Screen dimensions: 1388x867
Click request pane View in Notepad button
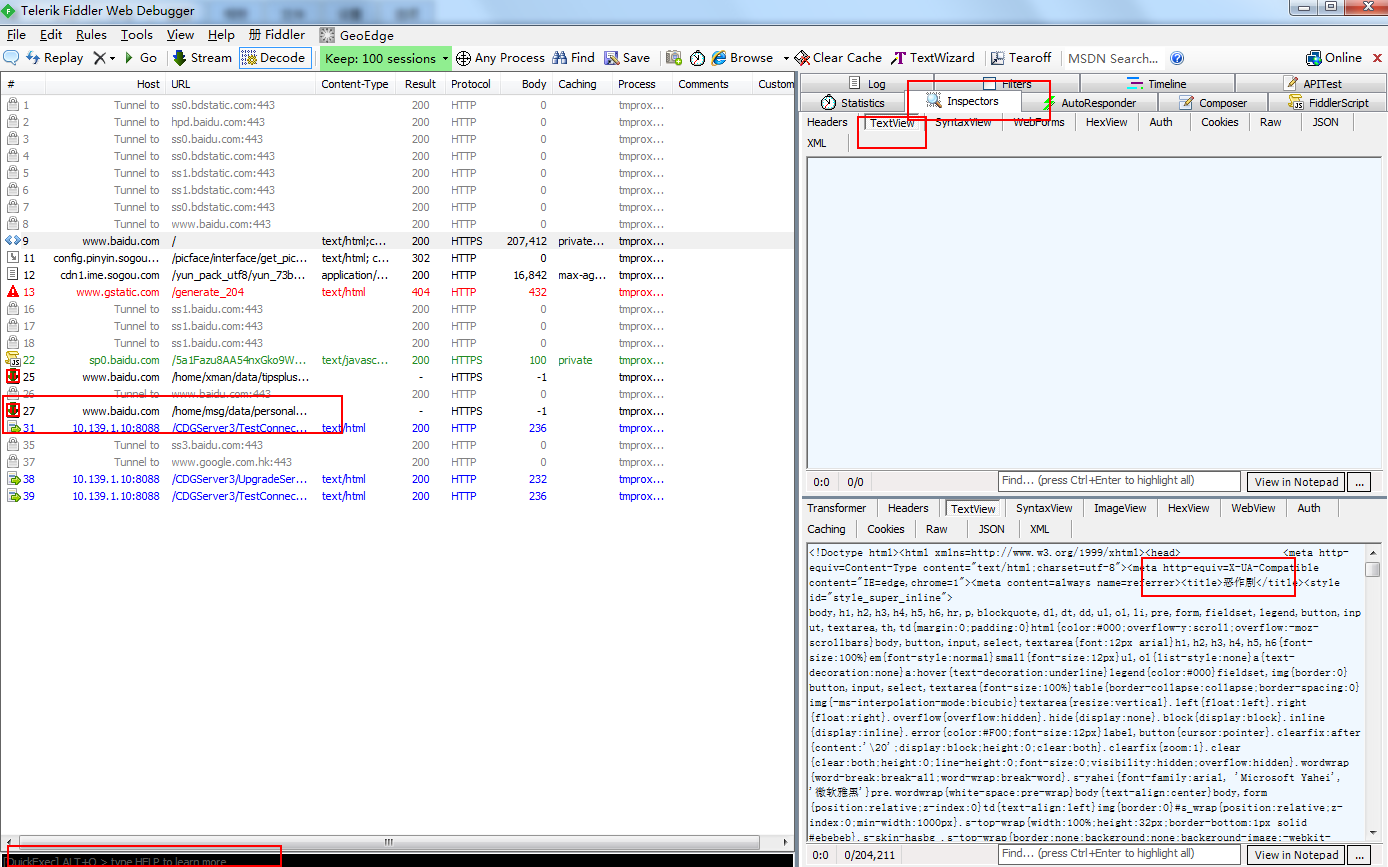[1296, 482]
